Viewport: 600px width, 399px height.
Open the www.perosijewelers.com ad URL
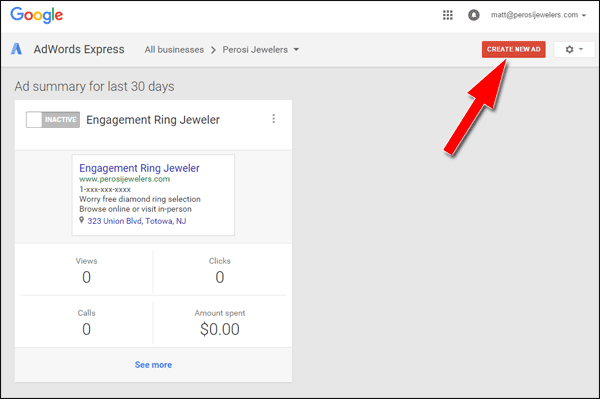coord(124,179)
